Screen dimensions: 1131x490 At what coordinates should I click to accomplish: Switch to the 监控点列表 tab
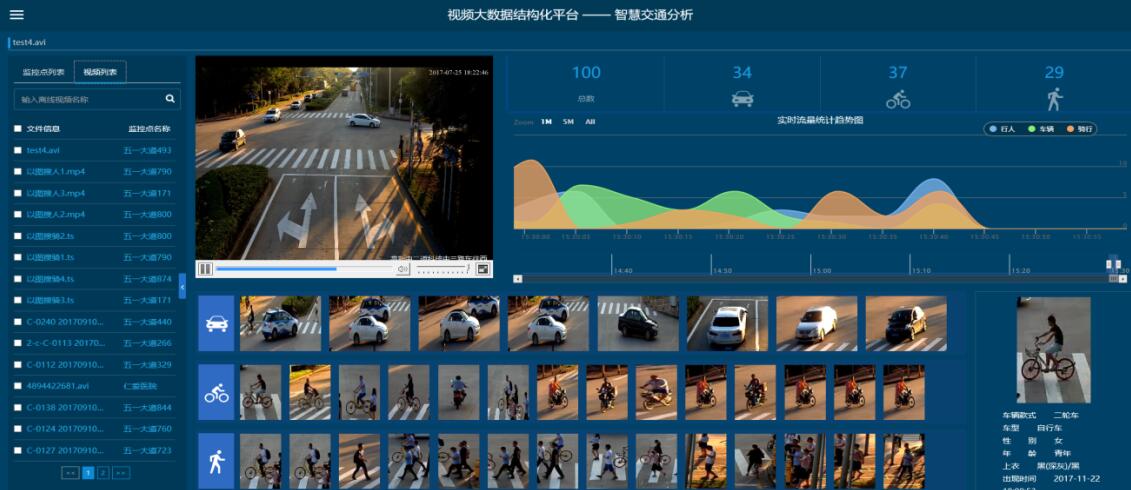click(43, 72)
